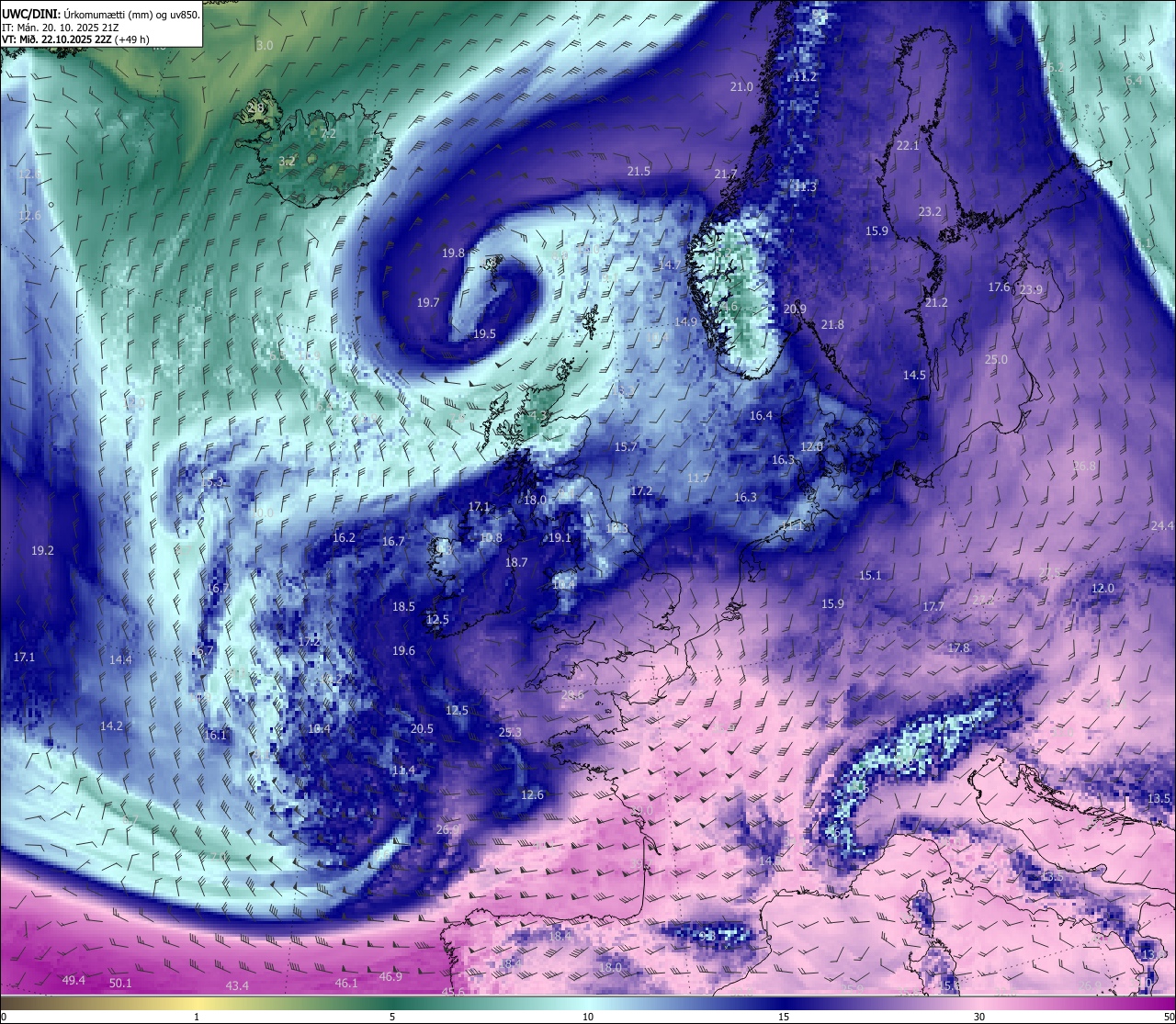
Task: Click the 15.1 value over Germany
Action: (x=869, y=575)
